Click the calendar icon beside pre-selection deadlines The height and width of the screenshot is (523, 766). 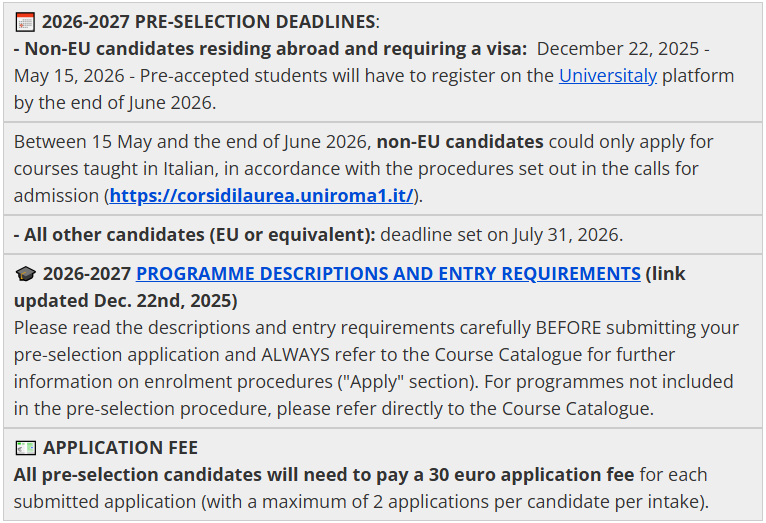[x=25, y=21]
